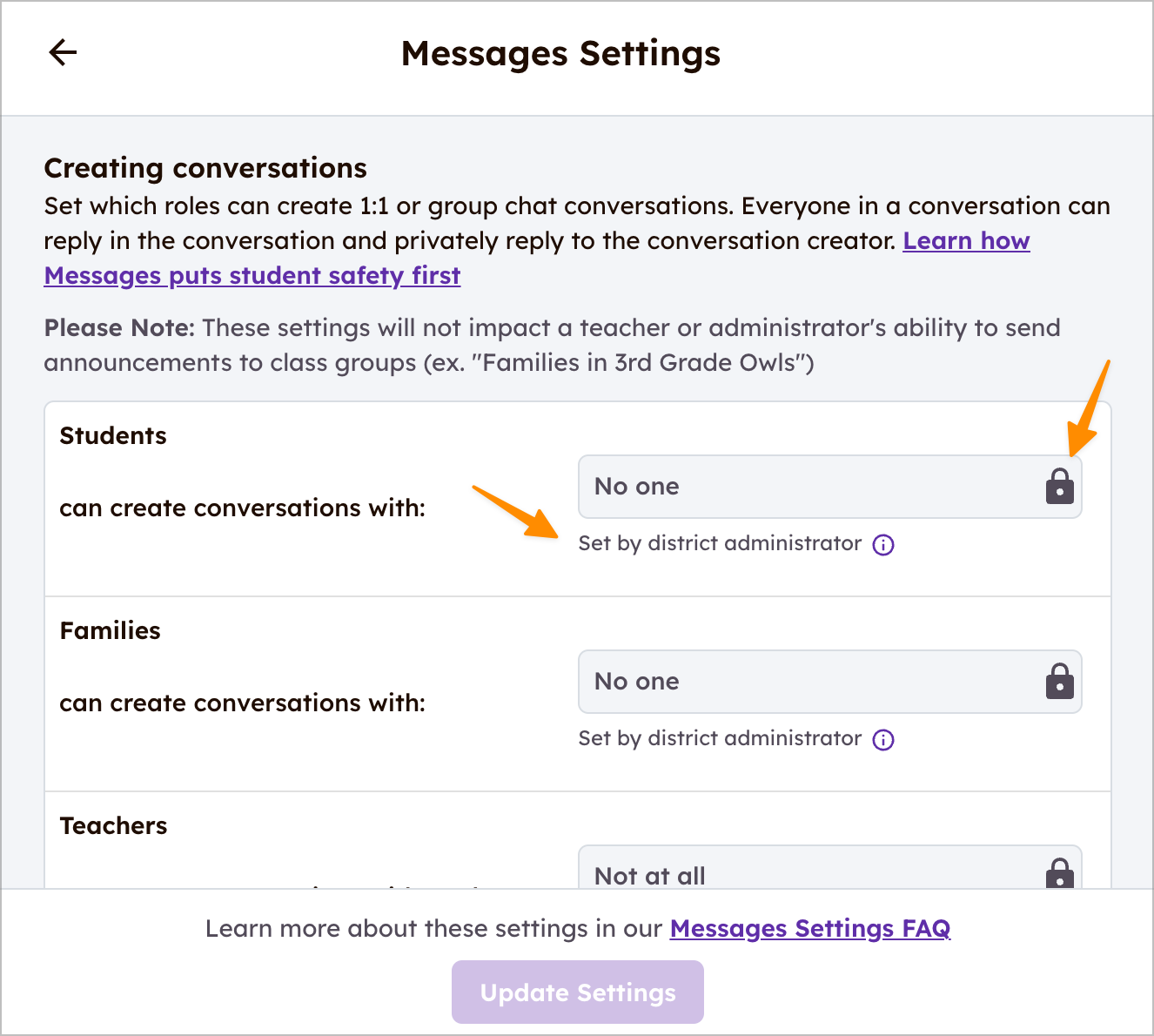This screenshot has height=1036, width=1154.
Task: Open the Students 'No one' dropdown
Action: 809,487
